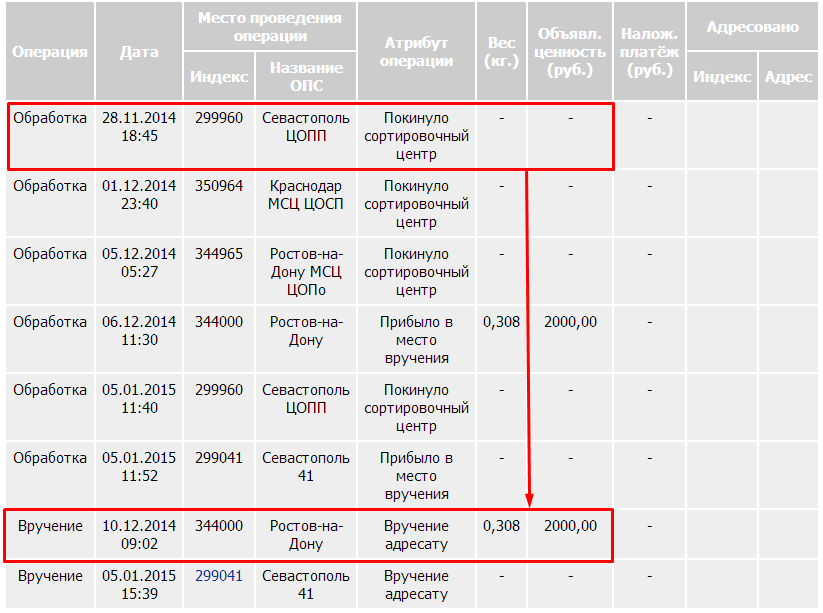The image size is (823, 613).
Task: Click the Адресовано header
Action: click(753, 27)
